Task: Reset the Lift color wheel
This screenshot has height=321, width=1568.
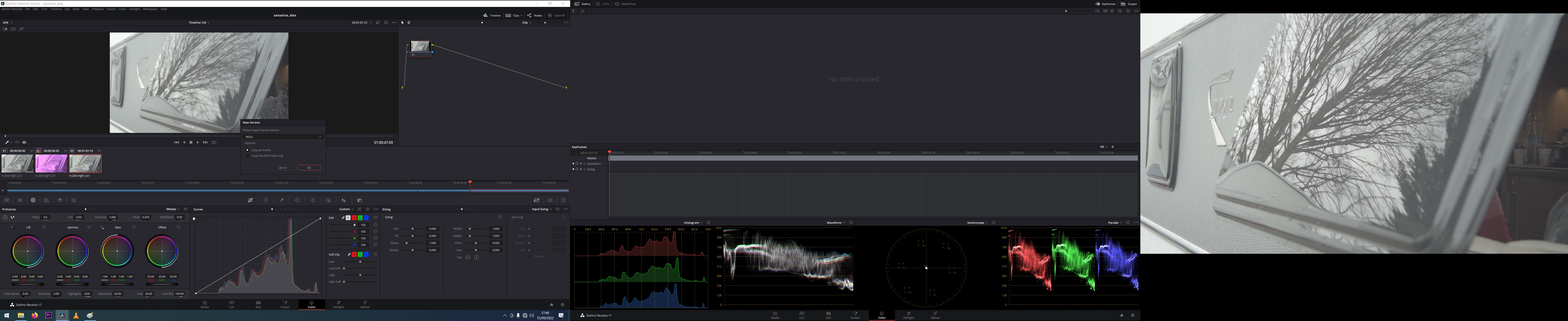Action: click(x=45, y=227)
